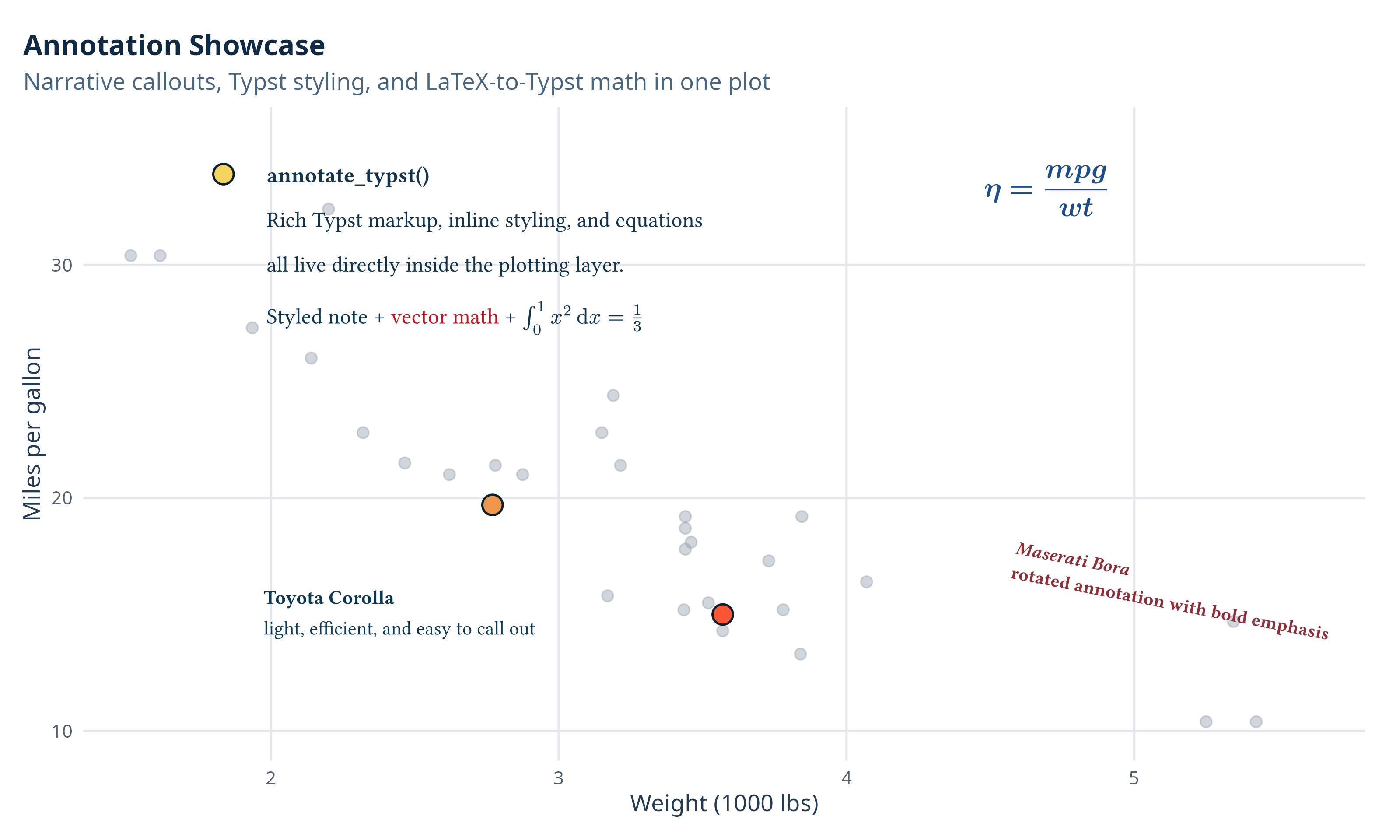The width and height of the screenshot is (1400, 840).
Task: Select the red highlighted data point
Action: (x=722, y=613)
